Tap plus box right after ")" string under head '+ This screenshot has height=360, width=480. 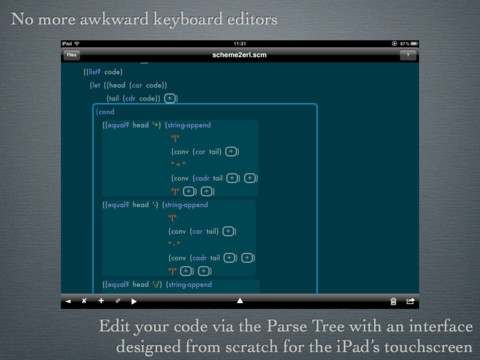point(189,192)
